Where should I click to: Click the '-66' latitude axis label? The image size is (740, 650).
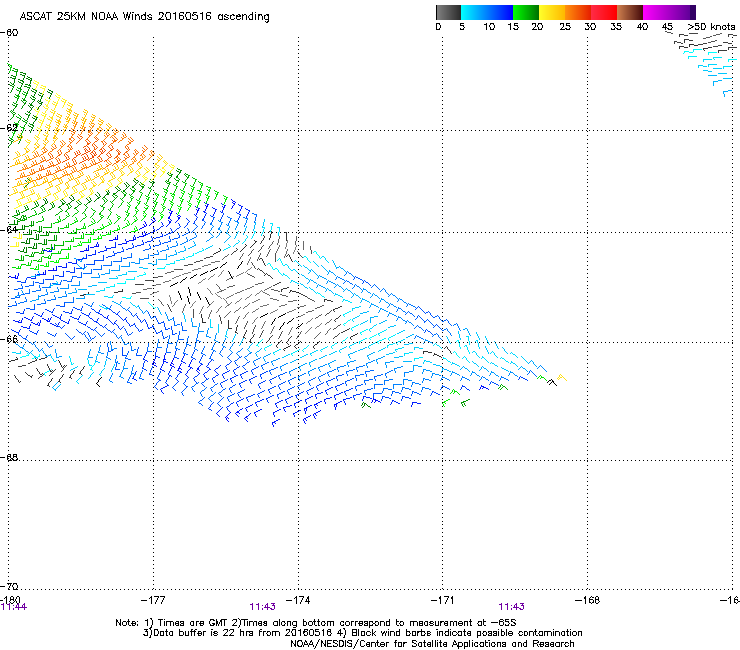pyautogui.click(x=9, y=339)
